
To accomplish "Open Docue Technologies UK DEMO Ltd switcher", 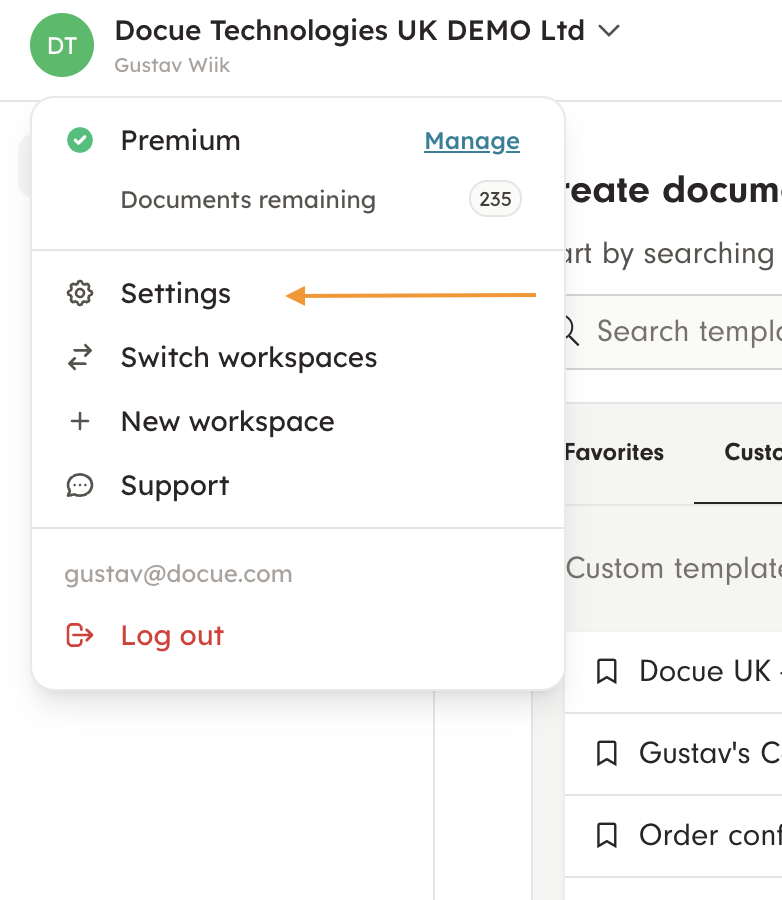I will click(349, 31).
